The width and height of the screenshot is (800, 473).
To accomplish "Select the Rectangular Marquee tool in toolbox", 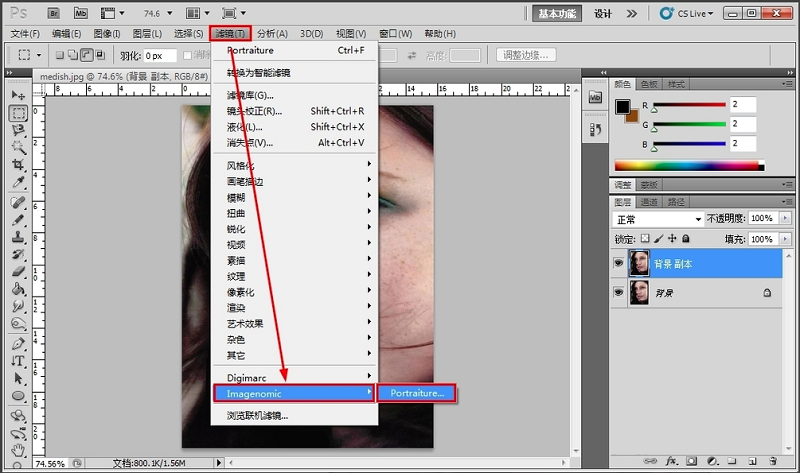I will pyautogui.click(x=18, y=113).
